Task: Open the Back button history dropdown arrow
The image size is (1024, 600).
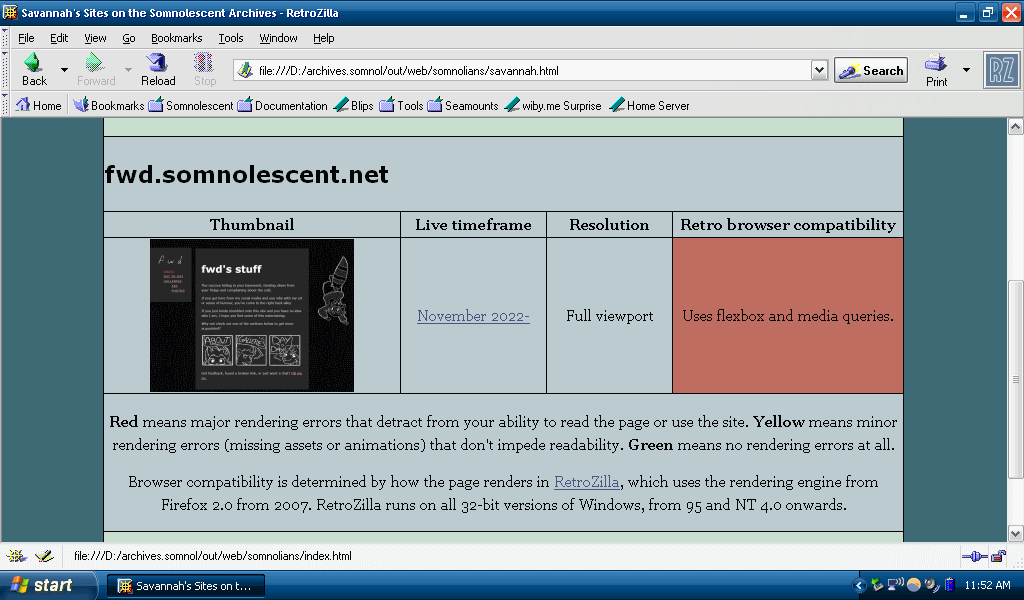Action: tap(65, 70)
